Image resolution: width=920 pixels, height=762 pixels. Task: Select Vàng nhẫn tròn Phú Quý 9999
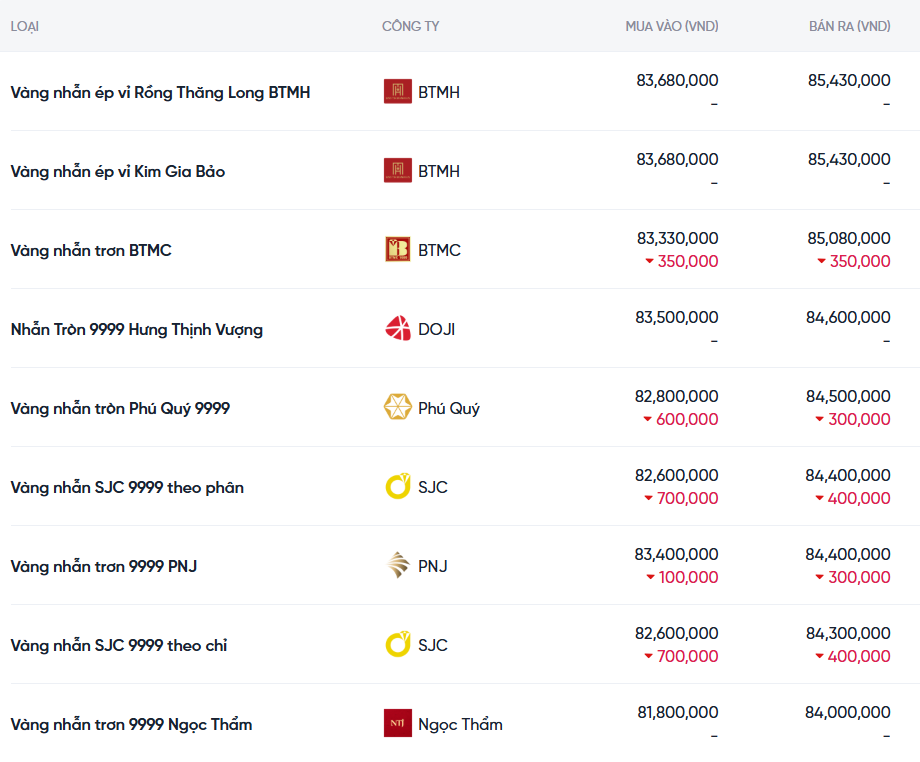(x=120, y=408)
